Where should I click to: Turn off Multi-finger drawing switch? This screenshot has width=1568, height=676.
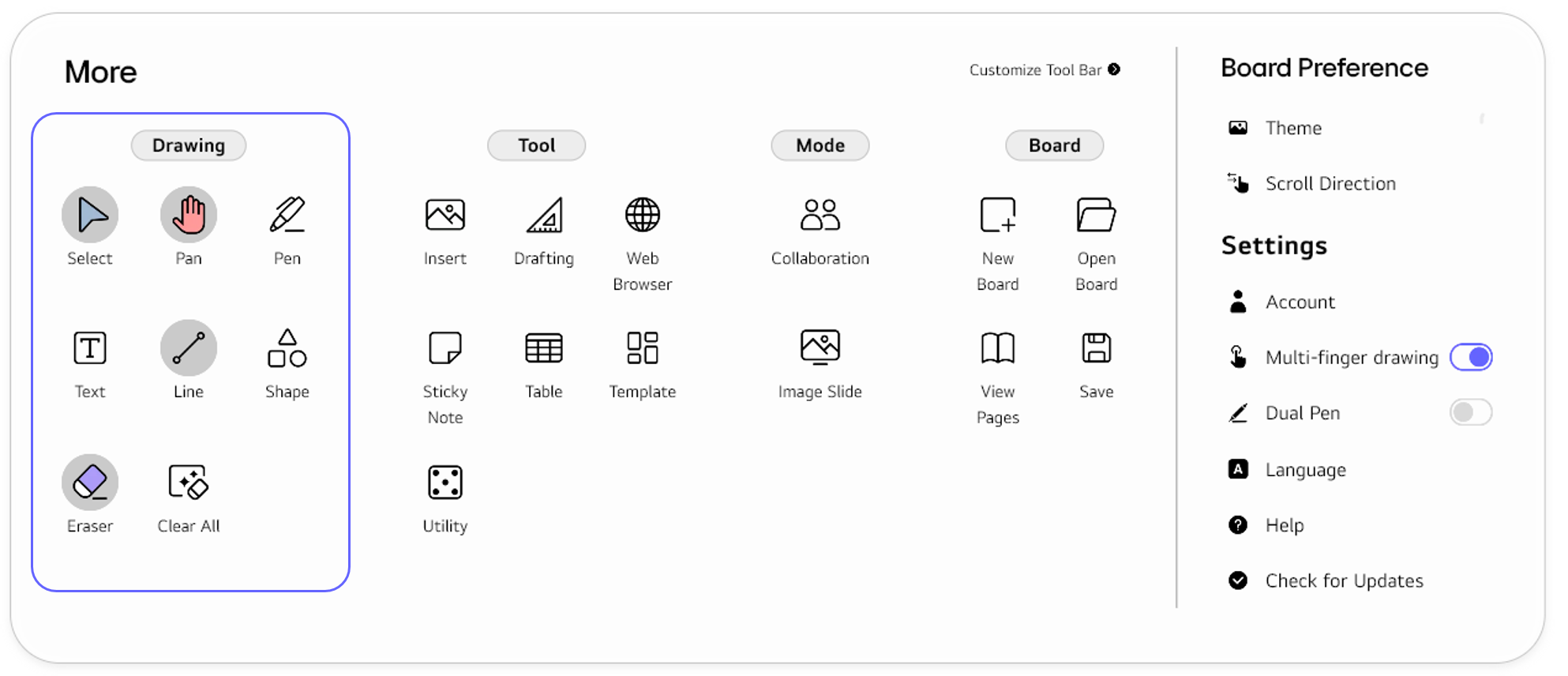[x=1471, y=357]
